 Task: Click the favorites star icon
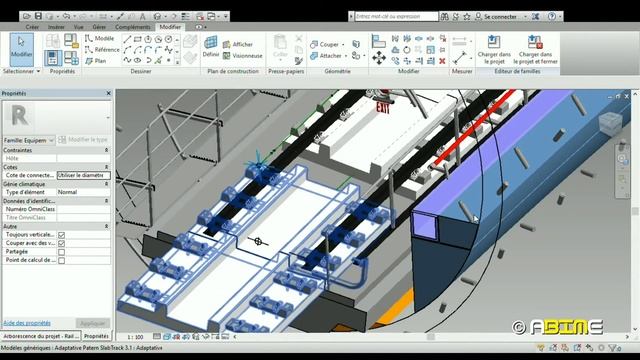(467, 16)
